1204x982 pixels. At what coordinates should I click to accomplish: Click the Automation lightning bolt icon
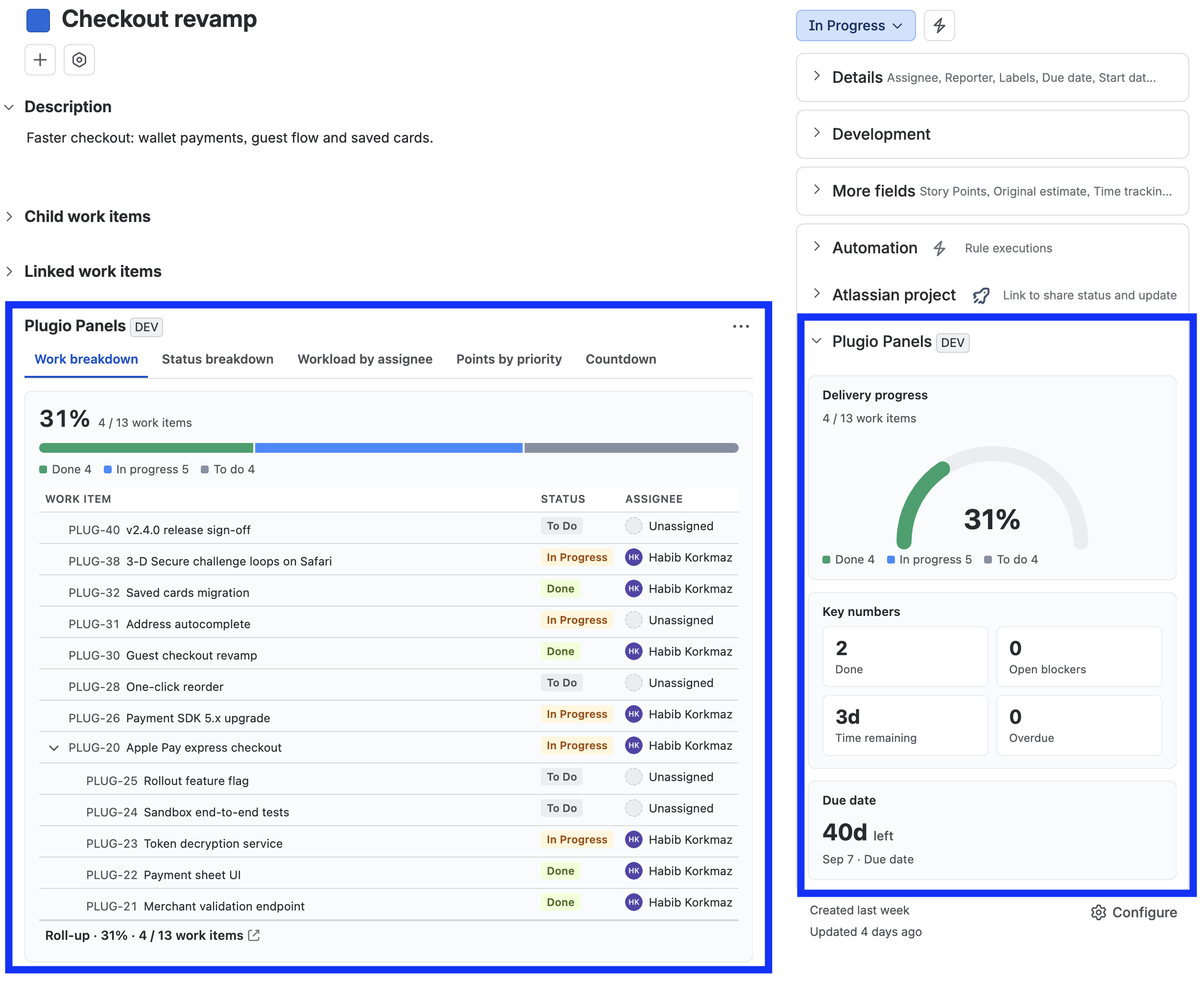[939, 248]
